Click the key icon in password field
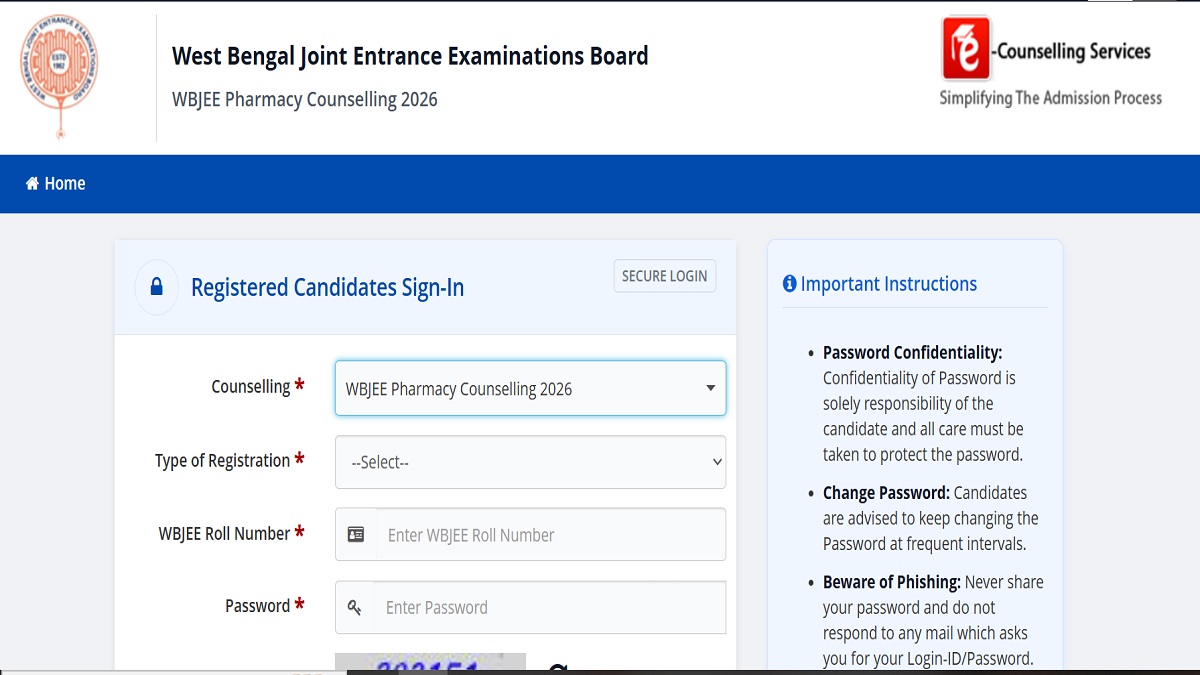 [x=355, y=607]
